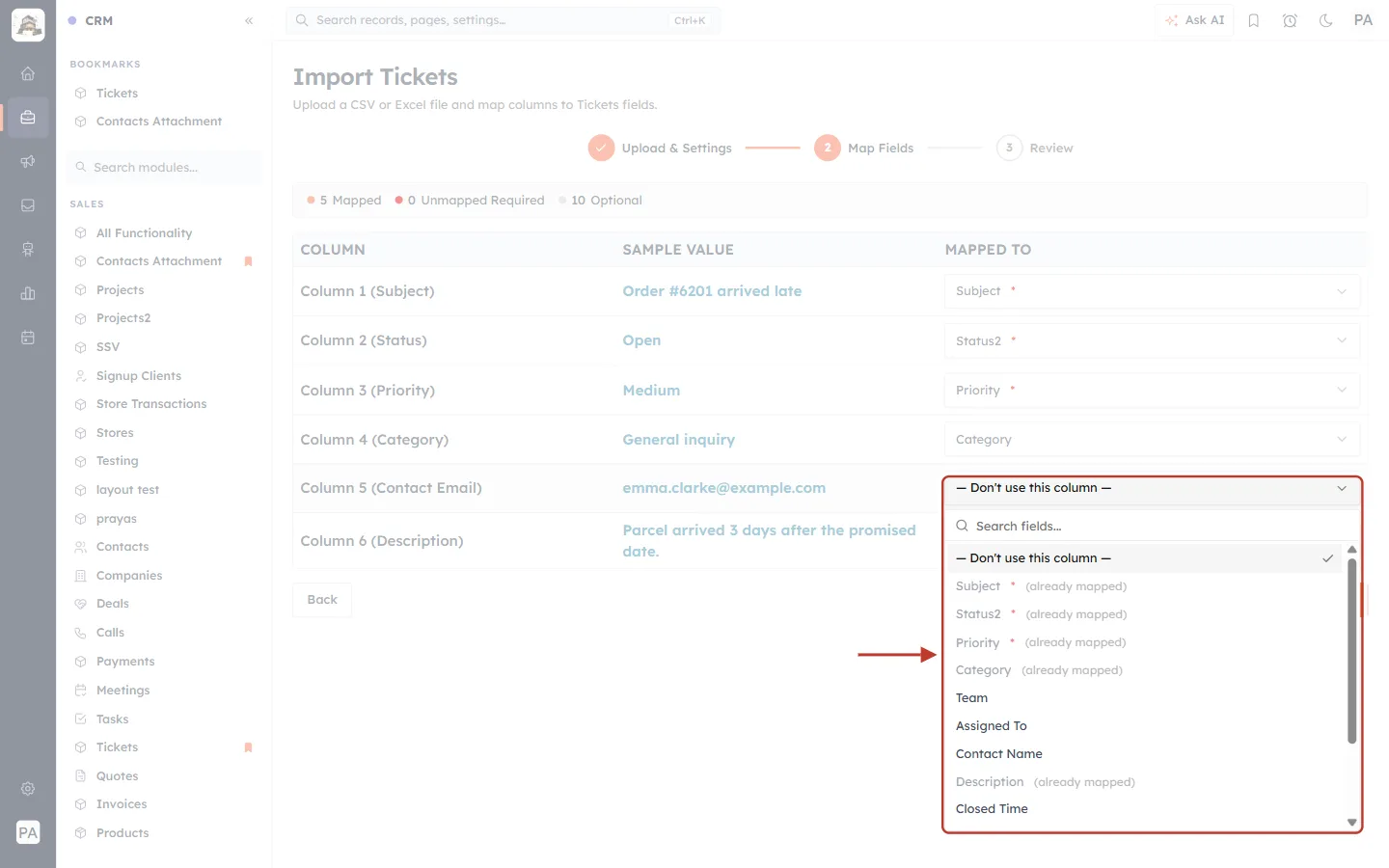Open the Subject mapping dropdown for Column 1
Viewport: 1389px width, 868px height.
tap(1152, 291)
